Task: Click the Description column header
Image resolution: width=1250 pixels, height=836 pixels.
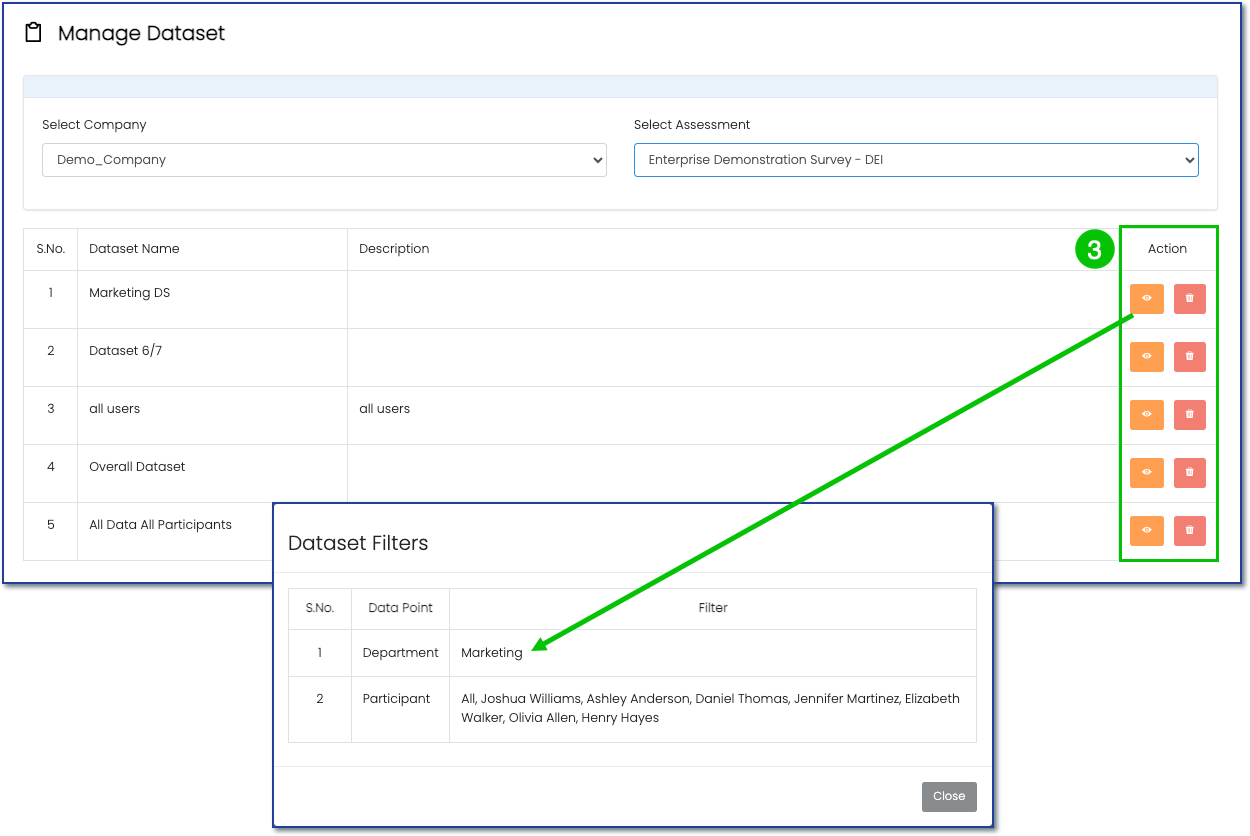Action: (394, 249)
